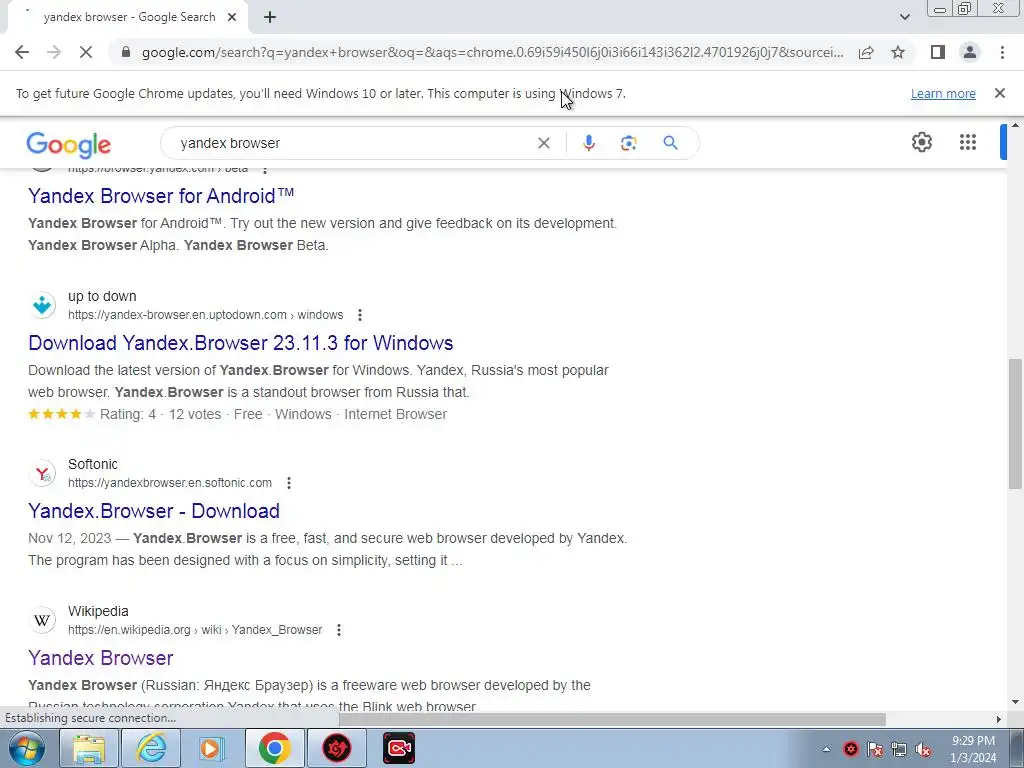Open the Windows Start menu
Image resolution: width=1024 pixels, height=768 pixels.
pyautogui.click(x=25, y=748)
